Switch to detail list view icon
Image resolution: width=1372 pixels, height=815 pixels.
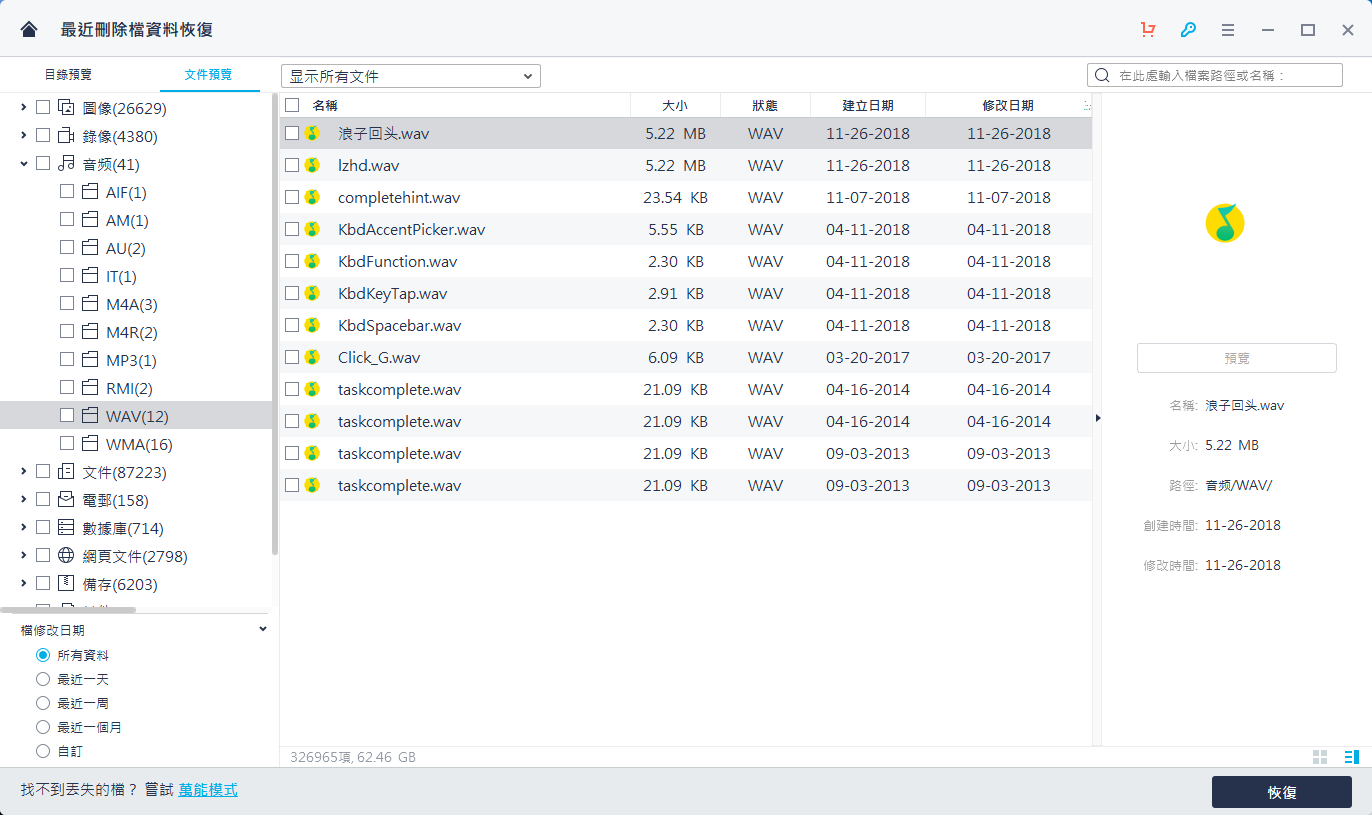tap(1351, 757)
